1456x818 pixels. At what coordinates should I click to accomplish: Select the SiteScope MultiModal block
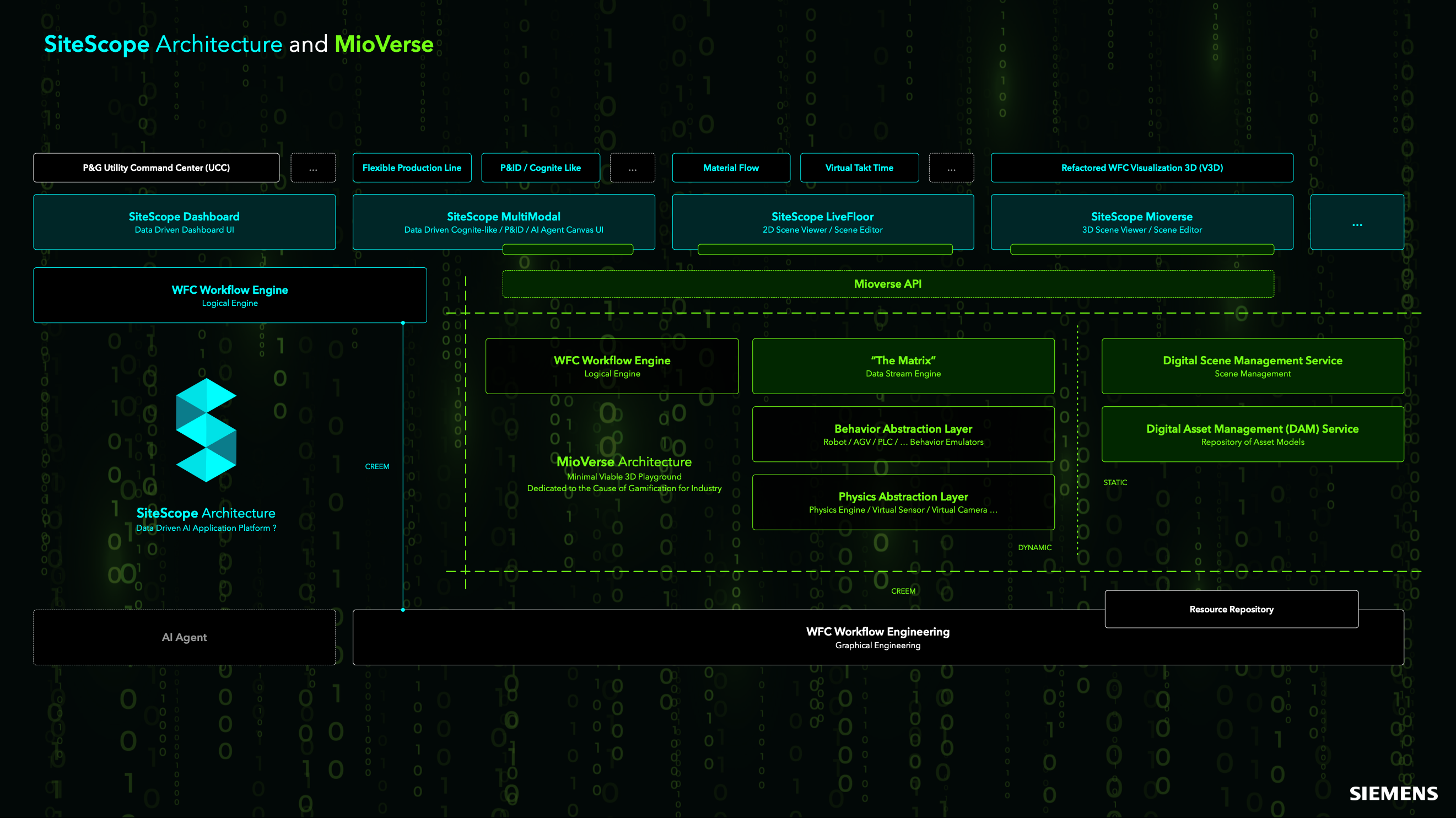pos(504,222)
